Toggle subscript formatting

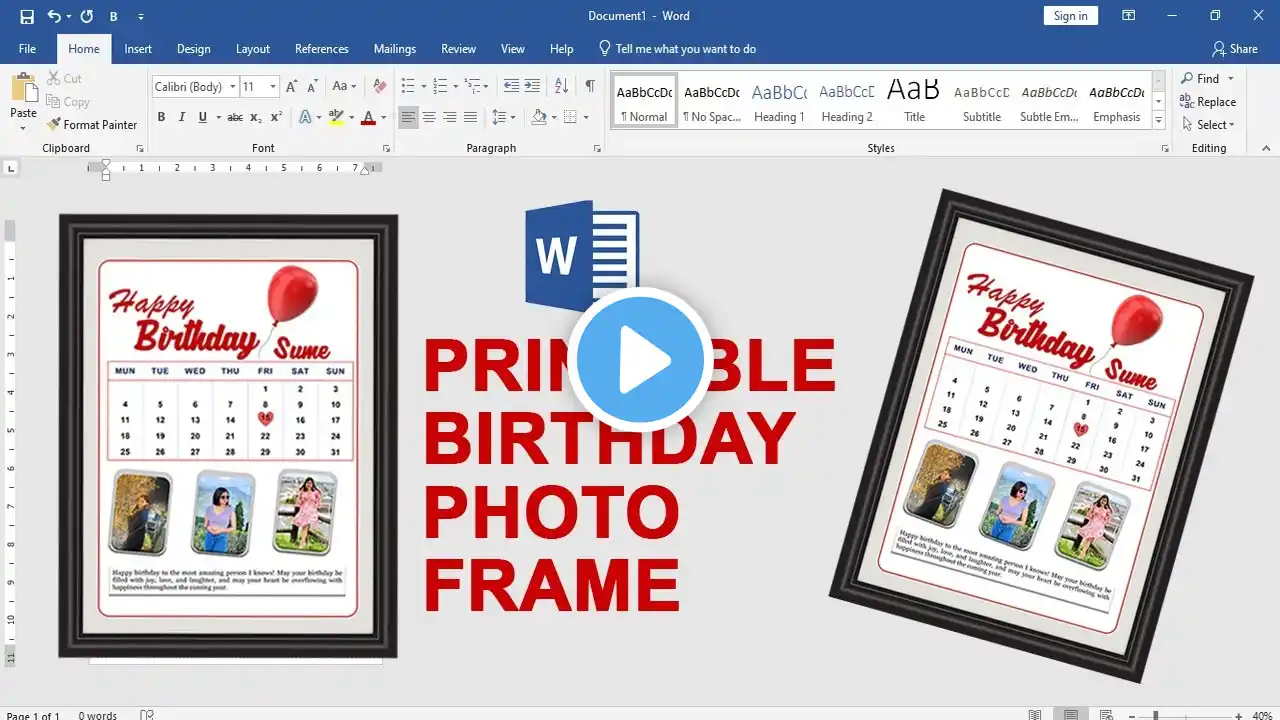click(x=256, y=118)
